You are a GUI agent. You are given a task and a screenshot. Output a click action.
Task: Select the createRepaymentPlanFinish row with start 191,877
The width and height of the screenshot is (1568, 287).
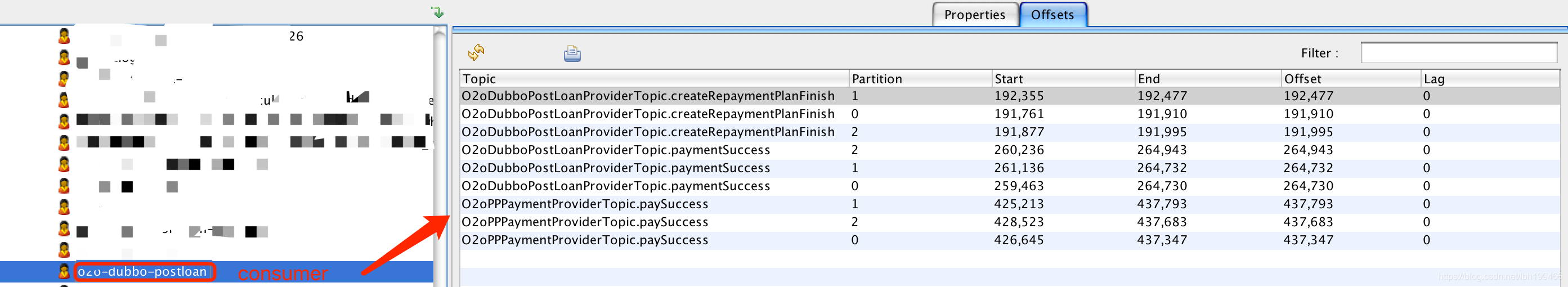click(1010, 132)
